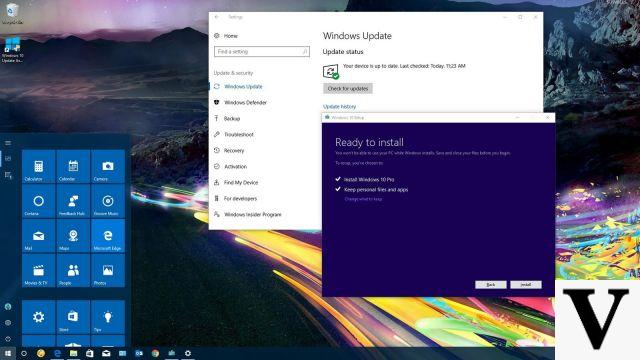The width and height of the screenshot is (640, 360).
Task: Click the Install button in Windows 10 Setup
Action: pyautogui.click(x=526, y=284)
